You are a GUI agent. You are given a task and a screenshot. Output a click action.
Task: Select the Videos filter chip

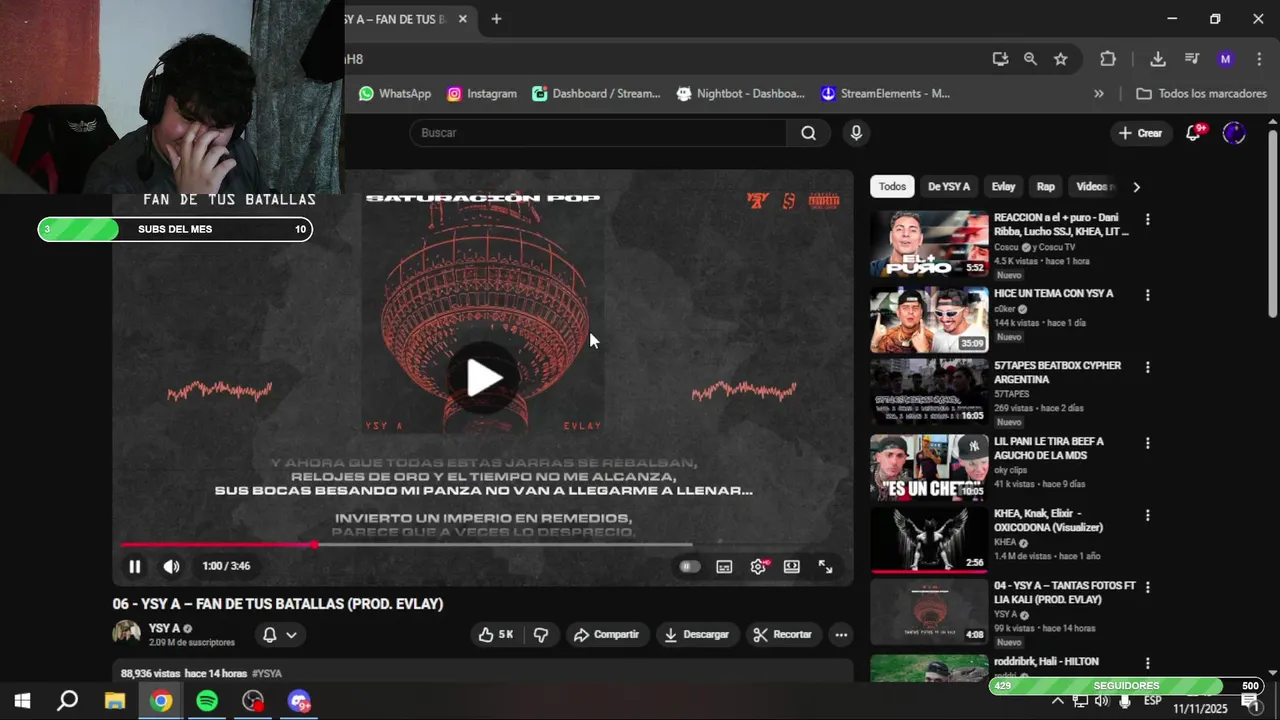tap(1092, 187)
